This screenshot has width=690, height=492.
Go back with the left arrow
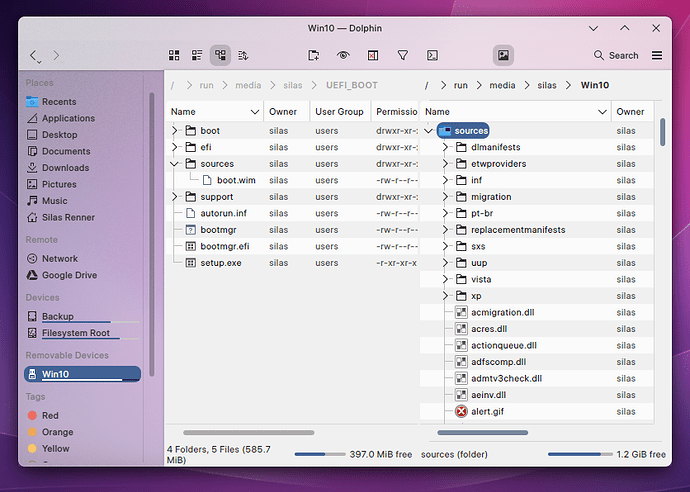(33, 55)
